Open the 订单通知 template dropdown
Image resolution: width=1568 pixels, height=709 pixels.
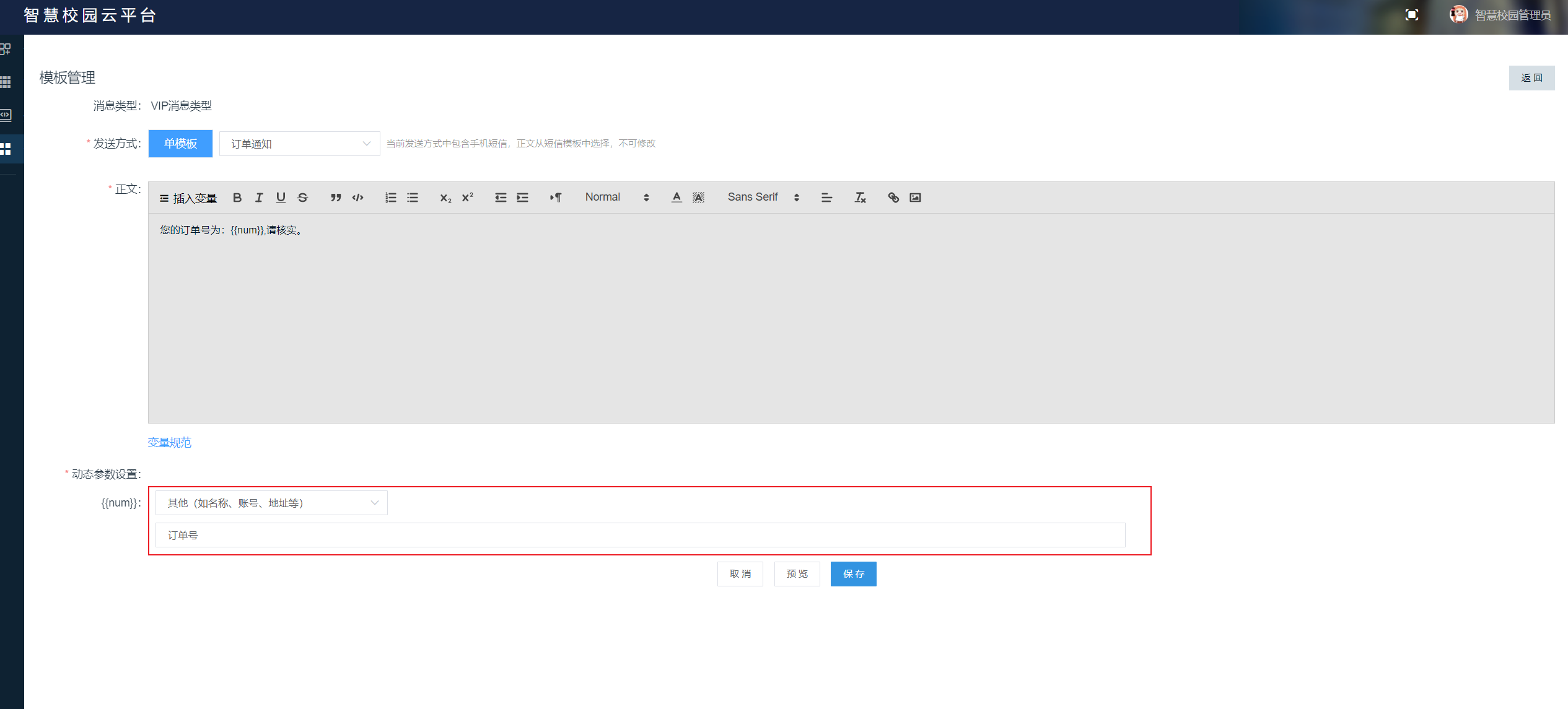(300, 144)
